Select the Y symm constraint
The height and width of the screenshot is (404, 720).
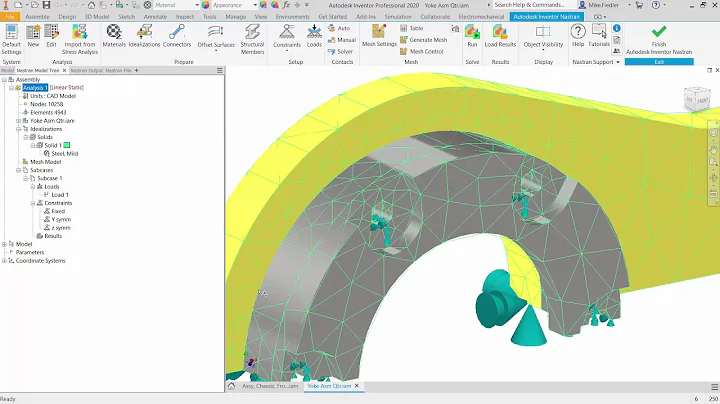pyautogui.click(x=61, y=219)
